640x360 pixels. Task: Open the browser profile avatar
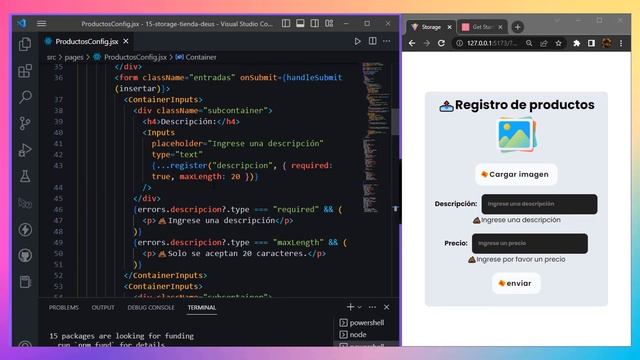(607, 43)
